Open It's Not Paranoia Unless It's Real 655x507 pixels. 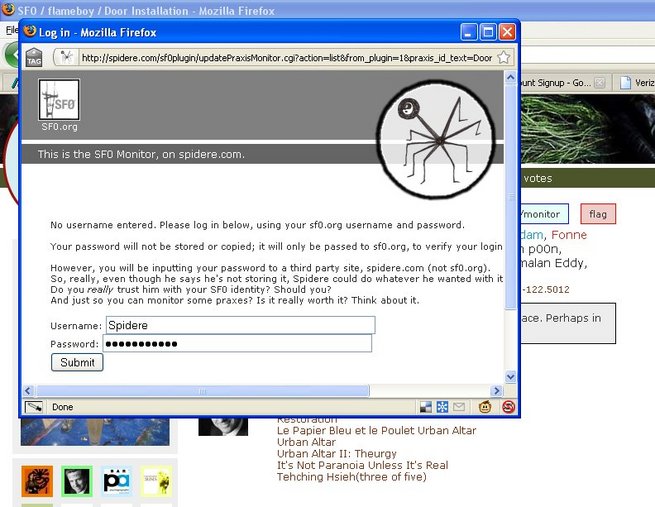click(x=363, y=465)
